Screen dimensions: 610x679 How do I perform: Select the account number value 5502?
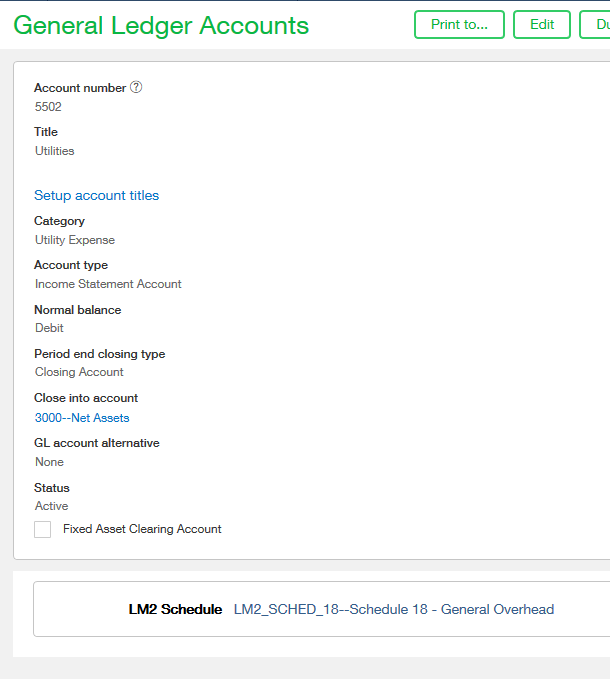(48, 107)
